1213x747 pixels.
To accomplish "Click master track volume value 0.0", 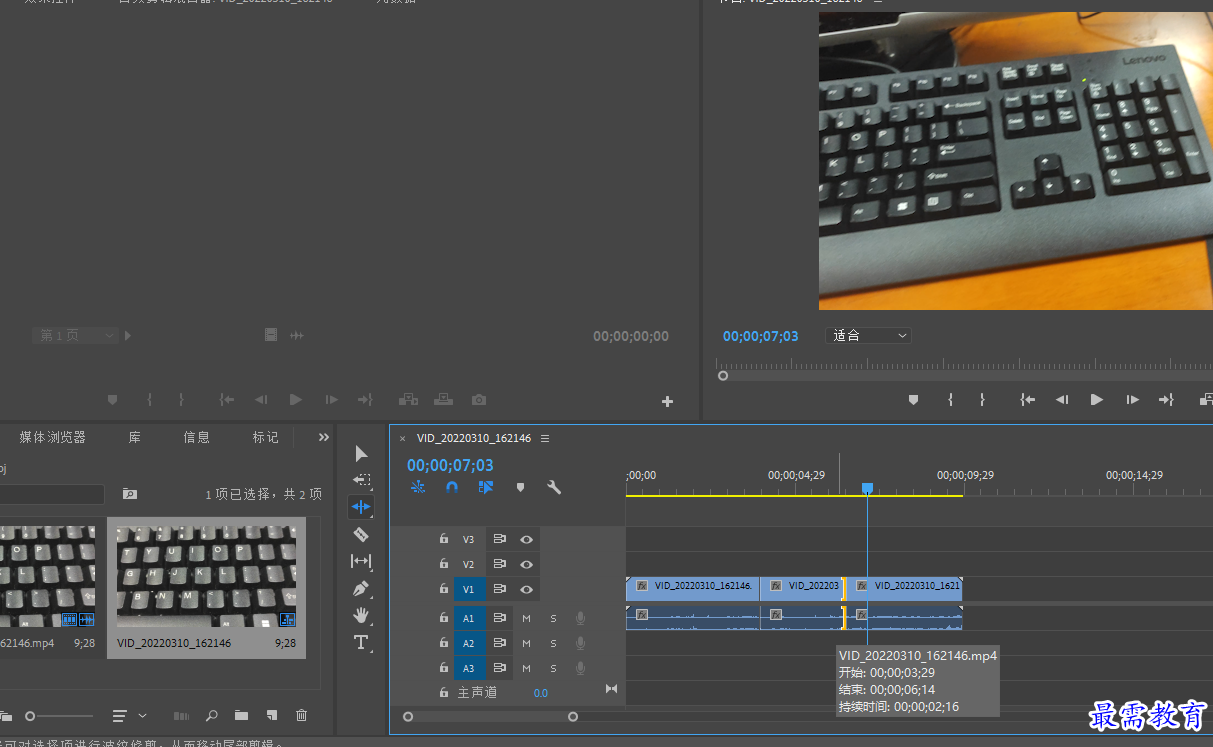I will 540,693.
